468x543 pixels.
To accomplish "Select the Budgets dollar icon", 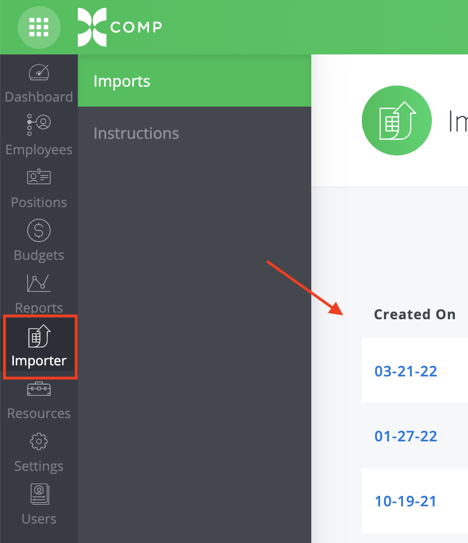I will (39, 230).
